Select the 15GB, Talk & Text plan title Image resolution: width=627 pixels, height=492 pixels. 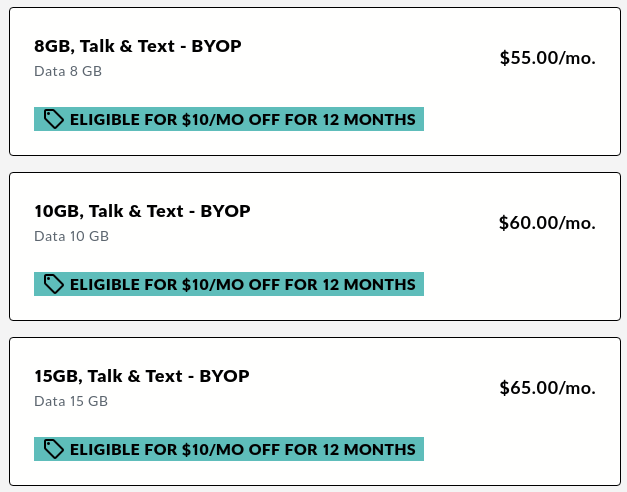(141, 376)
